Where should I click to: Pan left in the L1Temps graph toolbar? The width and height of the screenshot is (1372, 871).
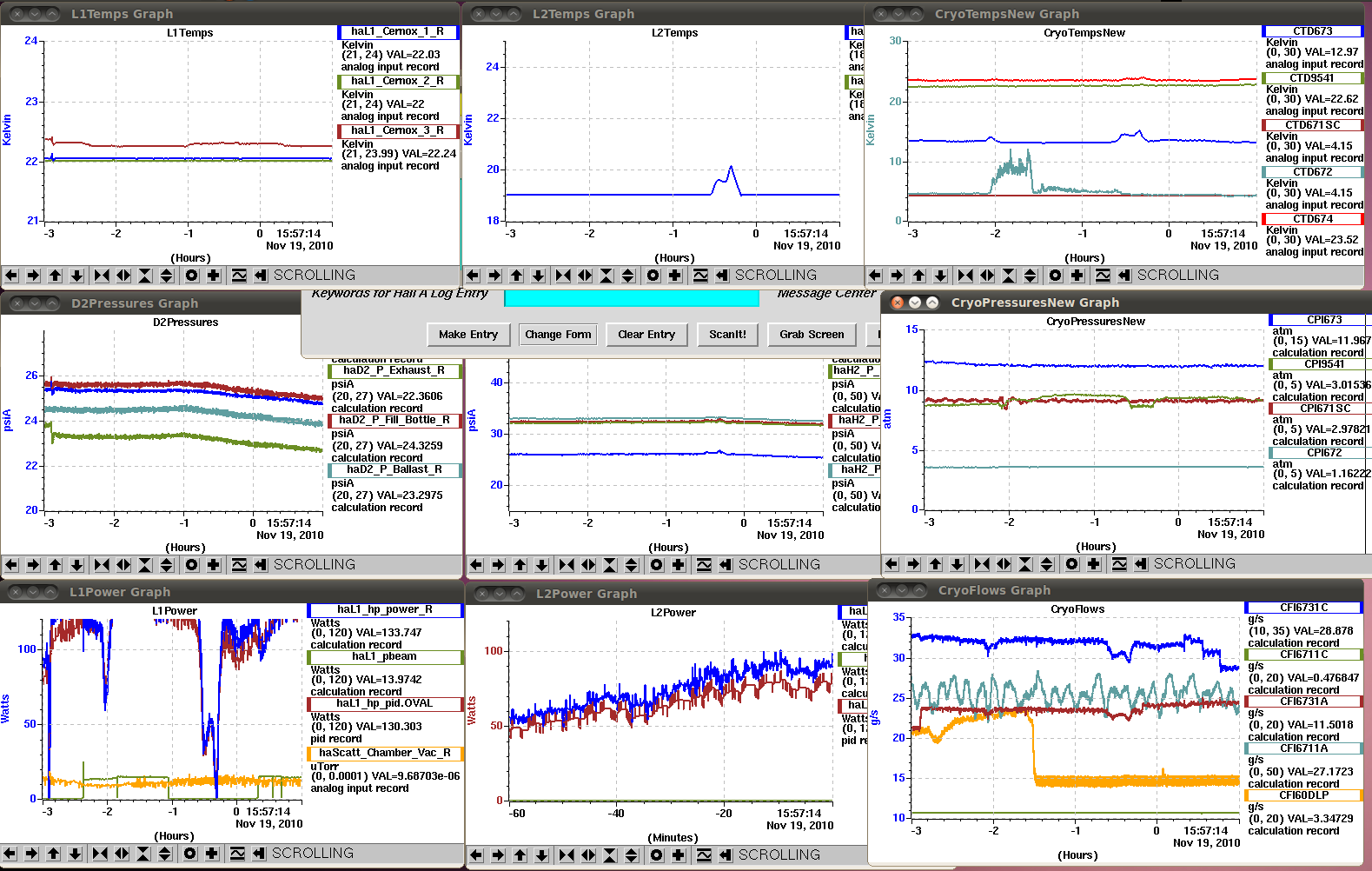tap(11, 276)
